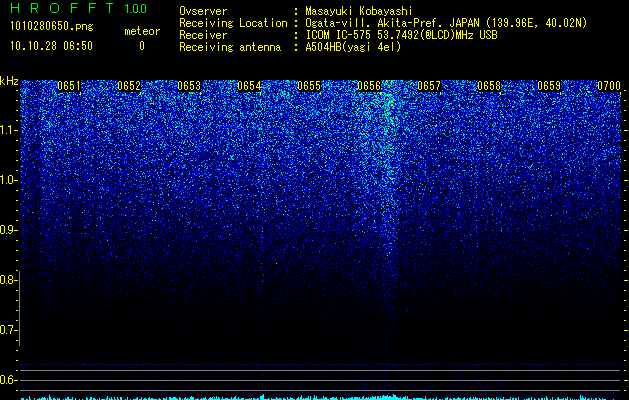This screenshot has width=629, height=400.
Task: Click the 0652 time marker
Action: [x=129, y=86]
